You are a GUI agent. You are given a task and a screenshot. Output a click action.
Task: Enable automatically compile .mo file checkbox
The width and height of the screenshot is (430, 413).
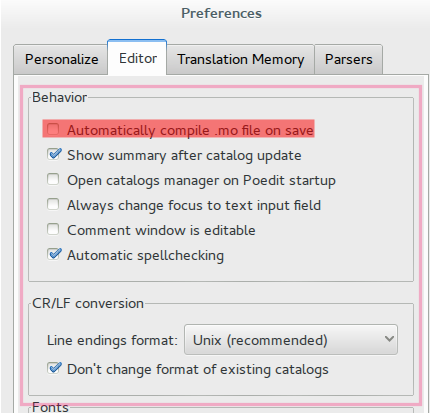[x=53, y=129]
